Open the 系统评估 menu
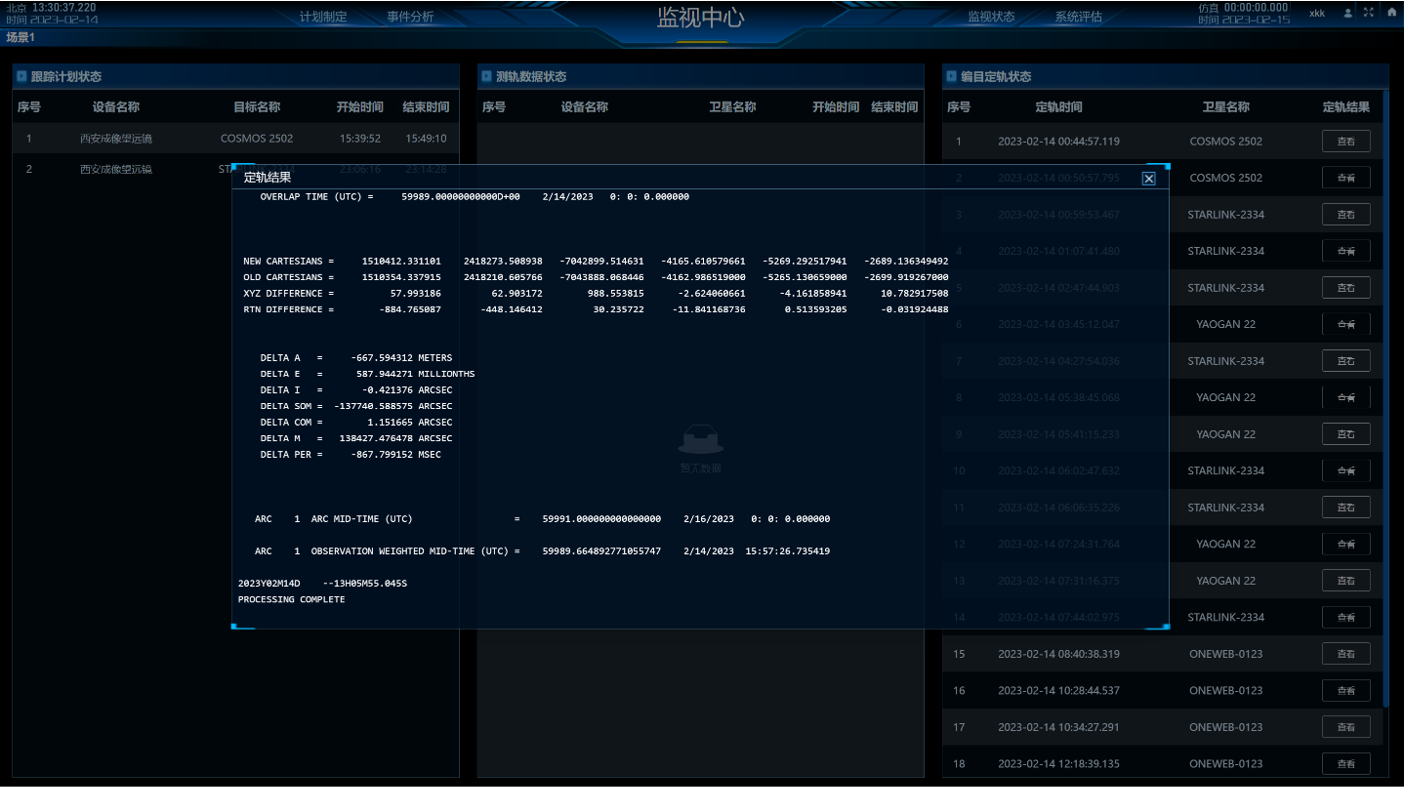Image resolution: width=1404 pixels, height=787 pixels. 1077,17
